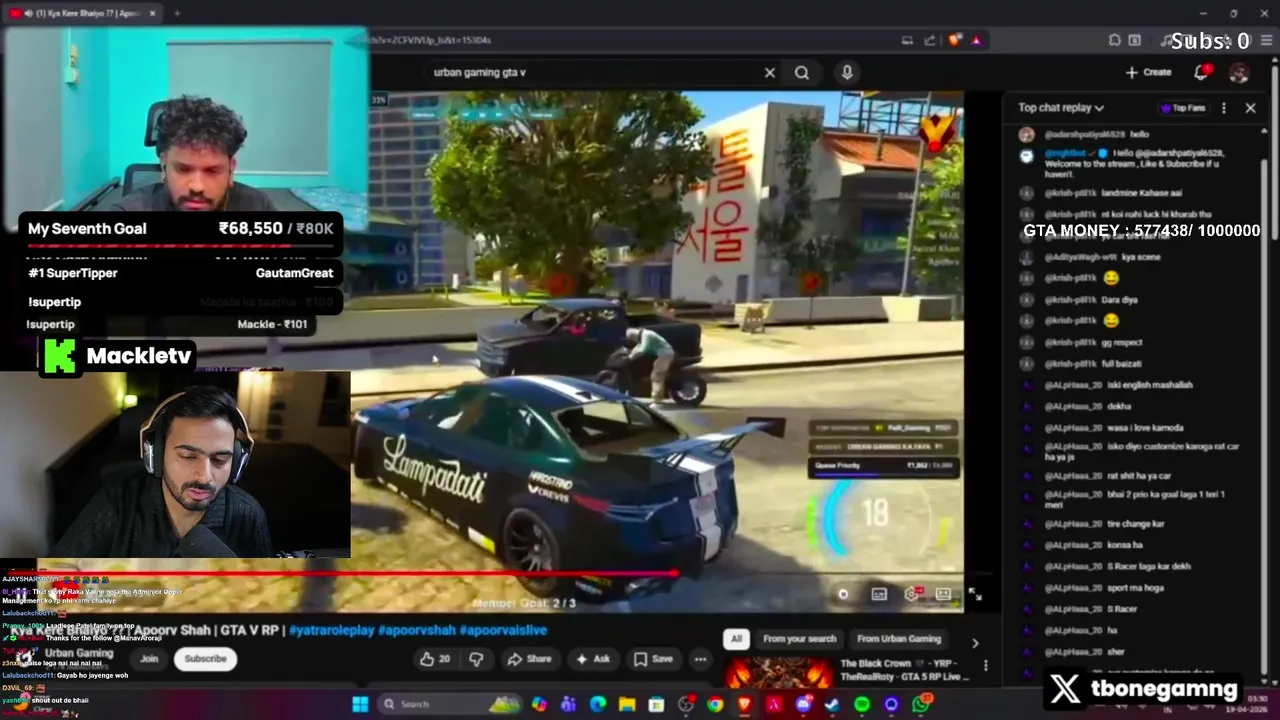The image size is (1280, 720).
Task: Save the video to a playlist
Action: click(x=653, y=659)
